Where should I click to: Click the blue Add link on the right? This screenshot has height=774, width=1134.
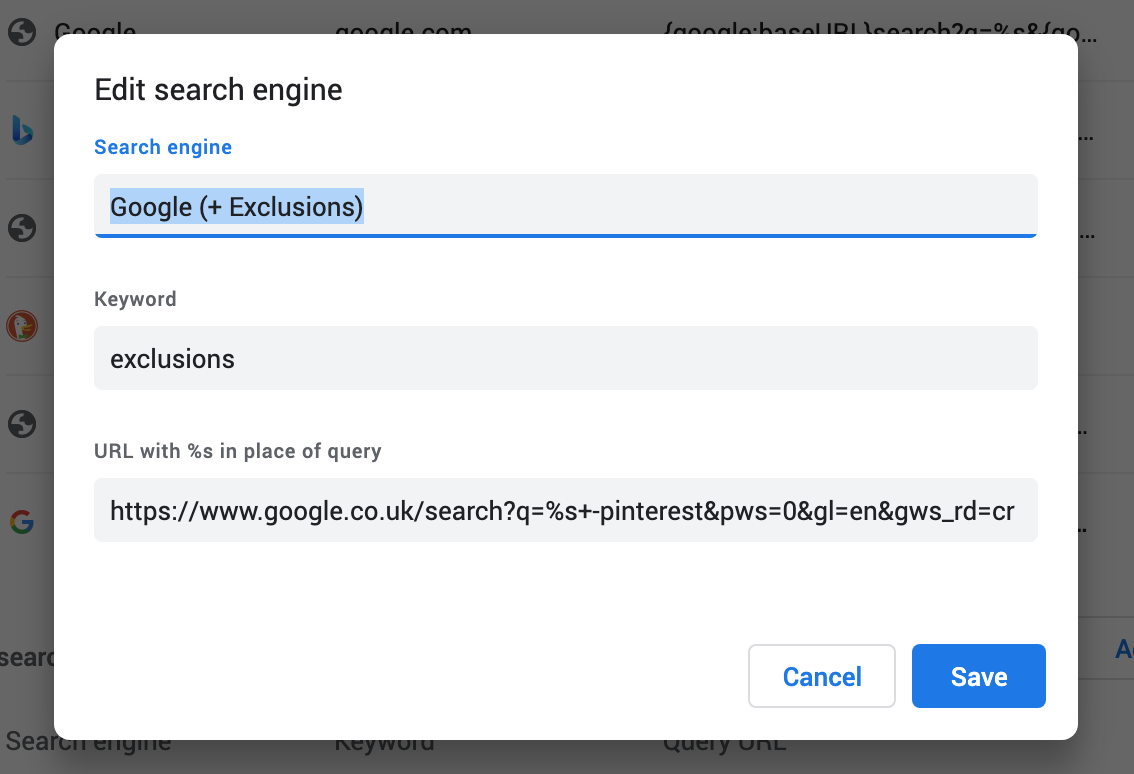[1122, 648]
